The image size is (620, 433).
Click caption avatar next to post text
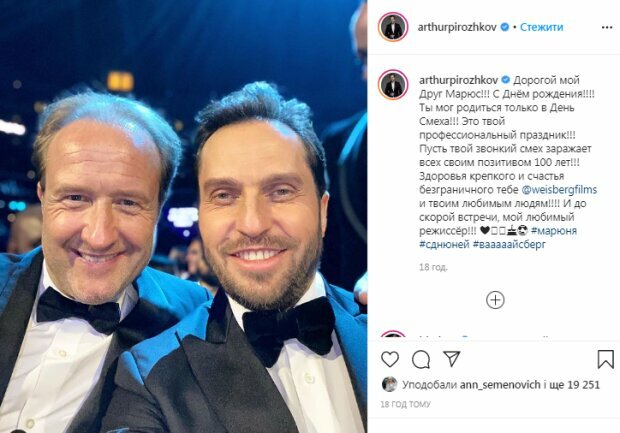[393, 85]
